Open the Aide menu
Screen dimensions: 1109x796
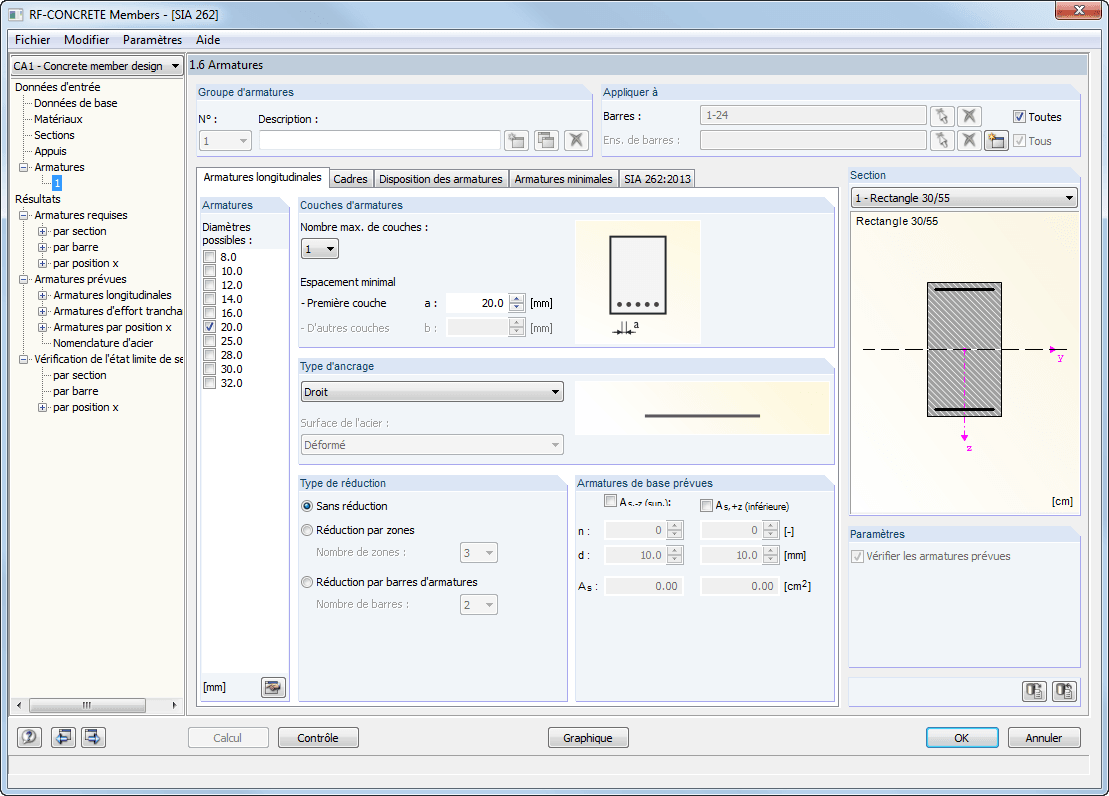click(x=208, y=40)
